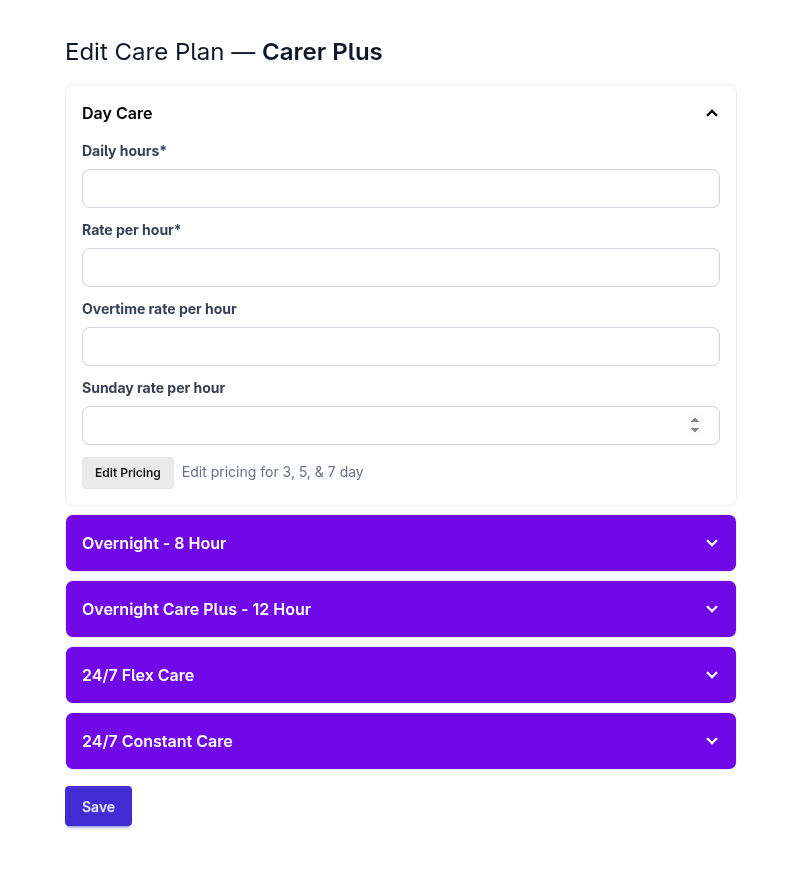Image resolution: width=808 pixels, height=890 pixels.
Task: Save the care plan
Action: [98, 807]
